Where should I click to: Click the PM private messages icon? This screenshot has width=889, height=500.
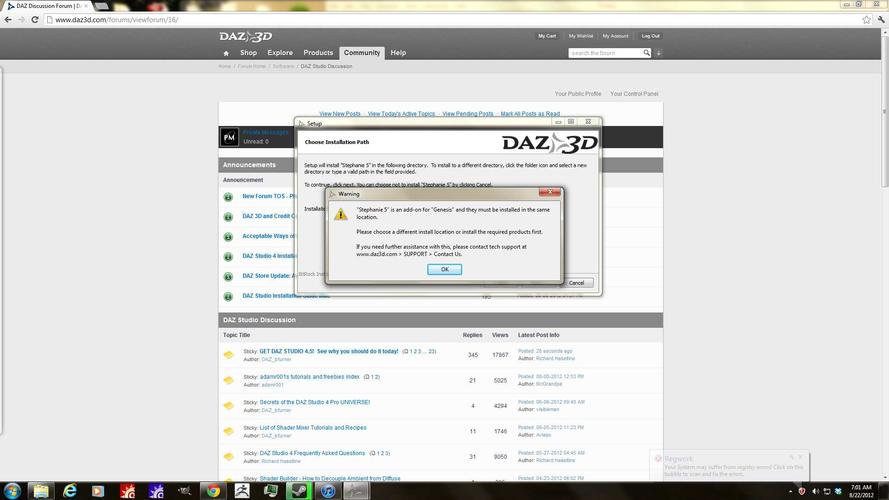[229, 137]
